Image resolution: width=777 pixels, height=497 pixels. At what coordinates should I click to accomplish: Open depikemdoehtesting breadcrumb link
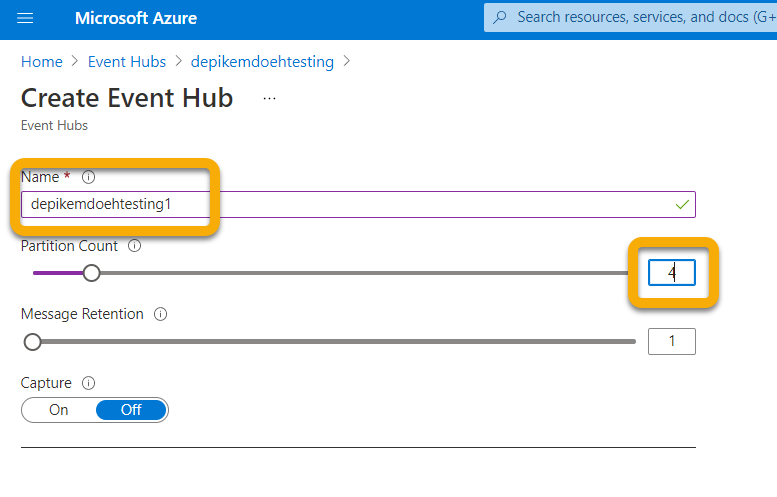pos(262,62)
